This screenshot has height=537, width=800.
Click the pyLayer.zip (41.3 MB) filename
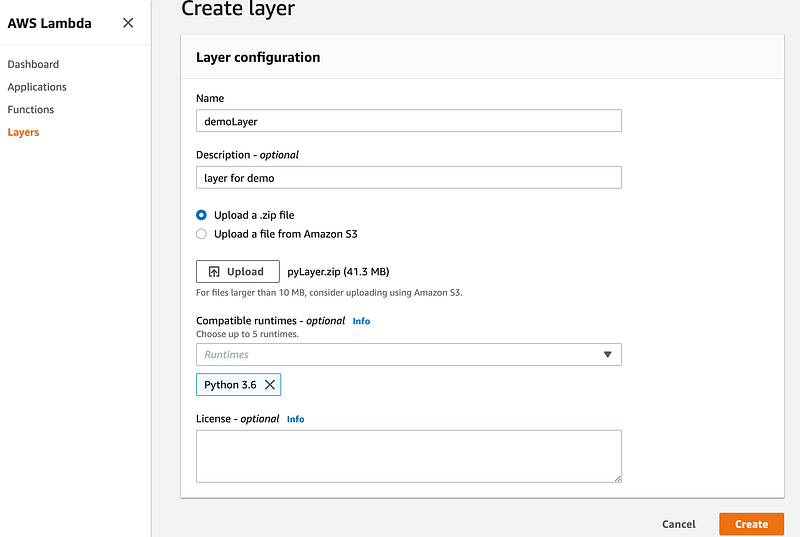point(338,272)
